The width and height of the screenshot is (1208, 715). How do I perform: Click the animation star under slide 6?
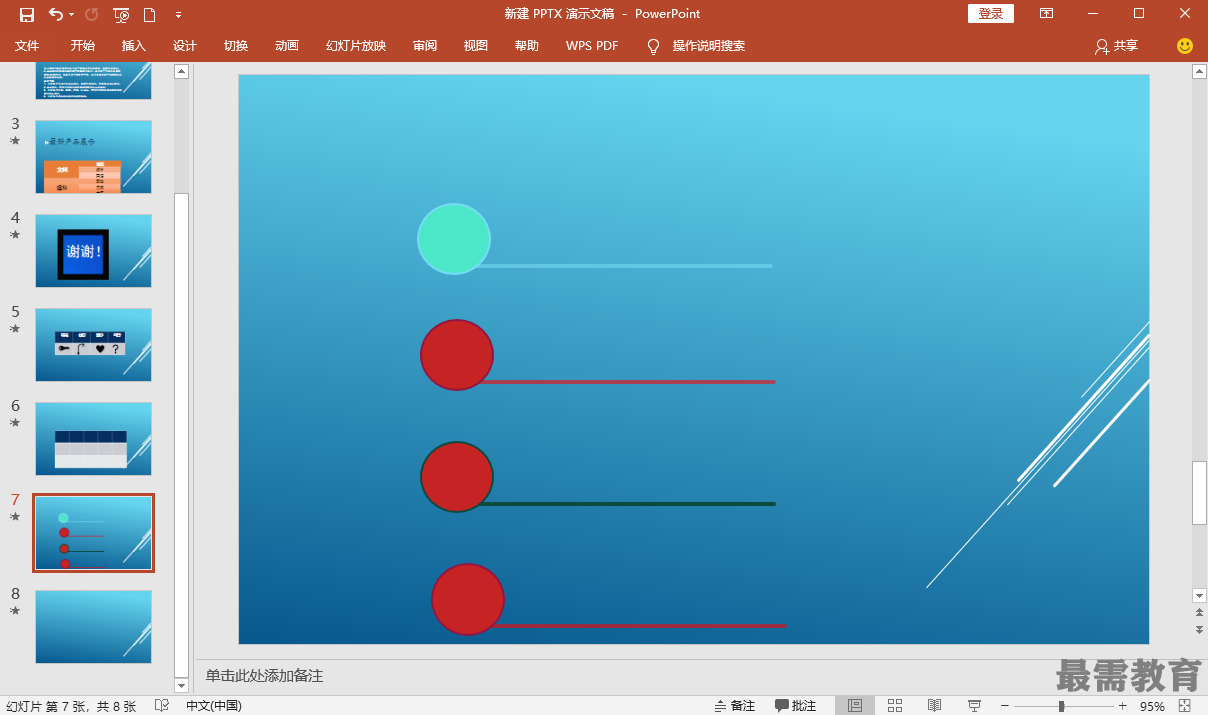[x=15, y=423]
